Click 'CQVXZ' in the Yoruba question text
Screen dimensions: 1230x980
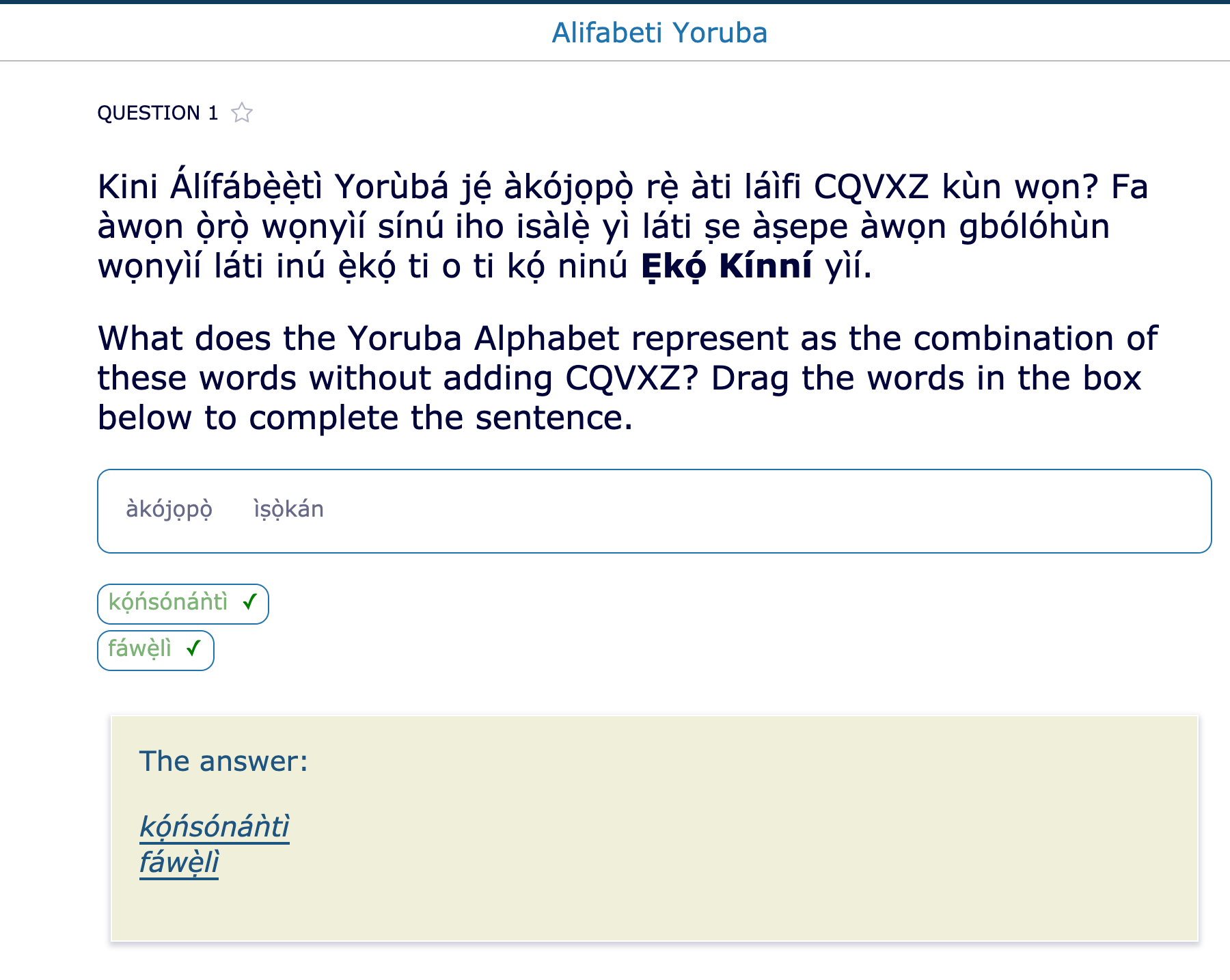click(871, 187)
